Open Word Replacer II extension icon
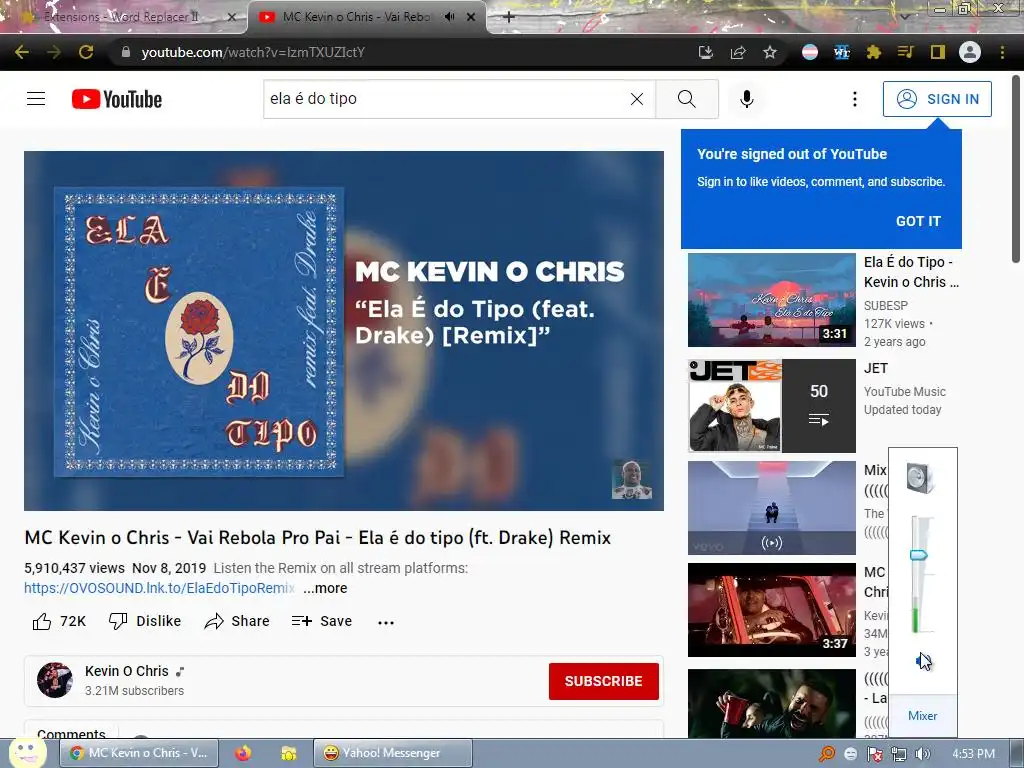Image resolution: width=1024 pixels, height=768 pixels. click(842, 52)
